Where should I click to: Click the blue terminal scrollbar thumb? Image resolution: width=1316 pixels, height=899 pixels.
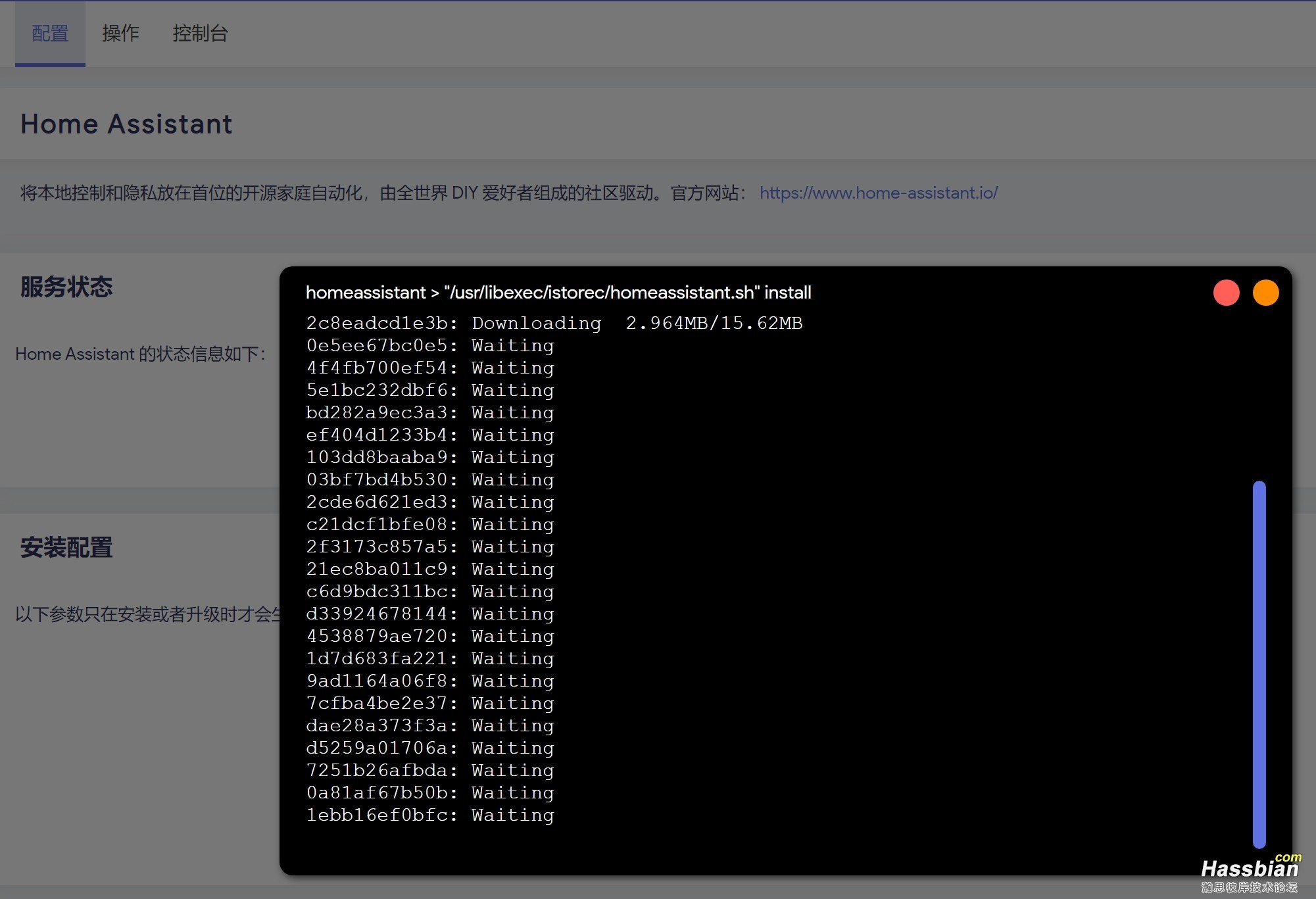pos(1259,664)
